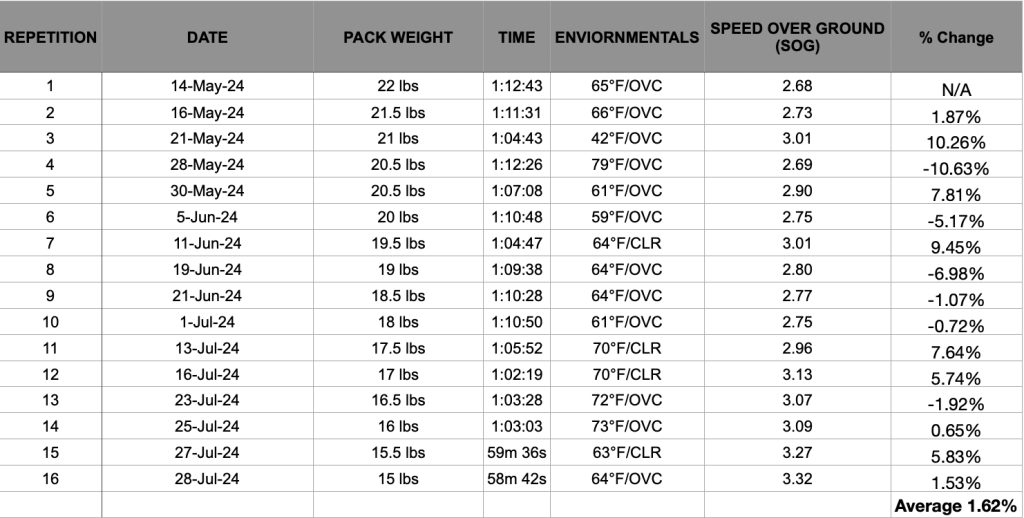Select the Average 1.62% cell

956,506
